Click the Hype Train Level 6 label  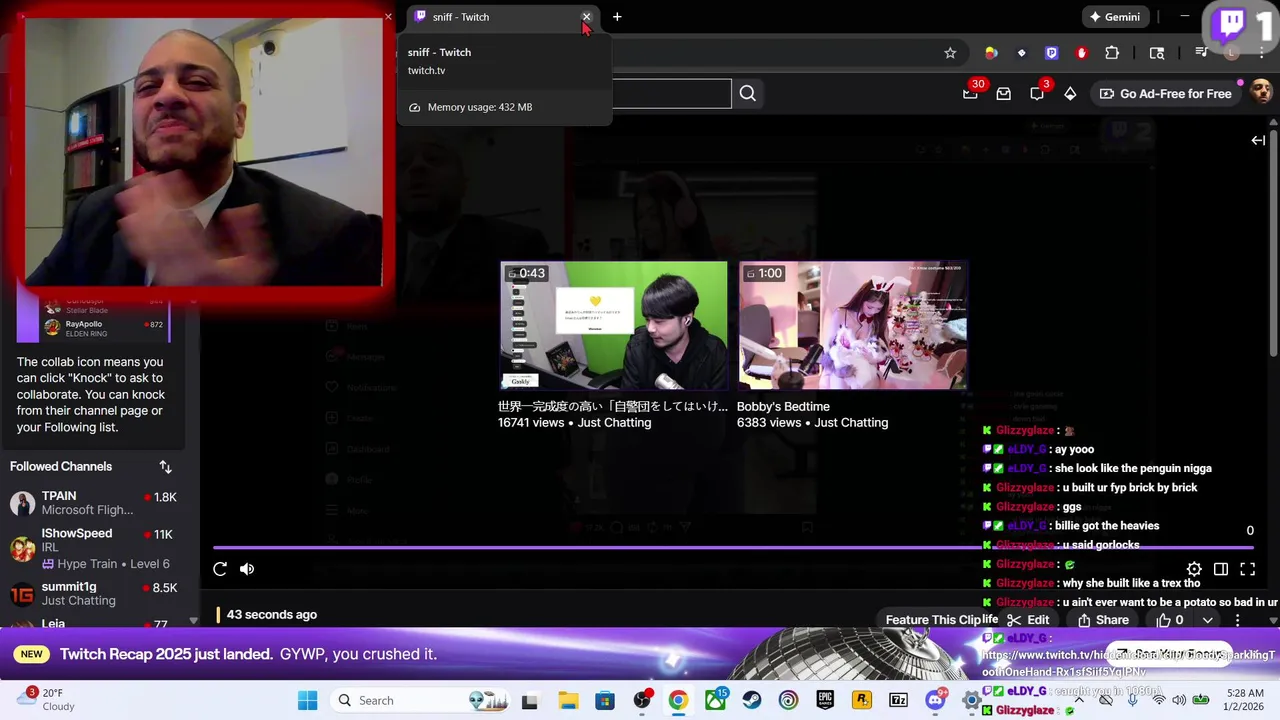coord(105,564)
